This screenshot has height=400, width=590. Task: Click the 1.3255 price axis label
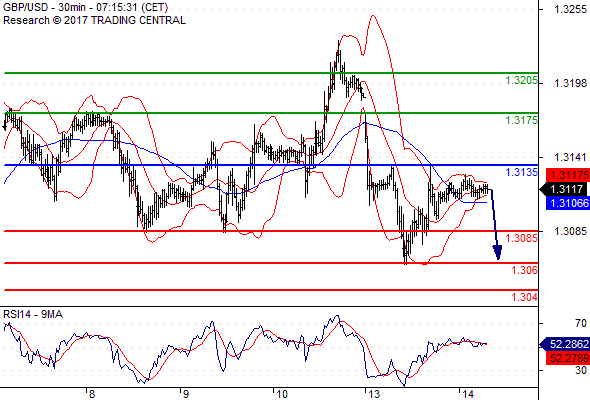(x=570, y=9)
